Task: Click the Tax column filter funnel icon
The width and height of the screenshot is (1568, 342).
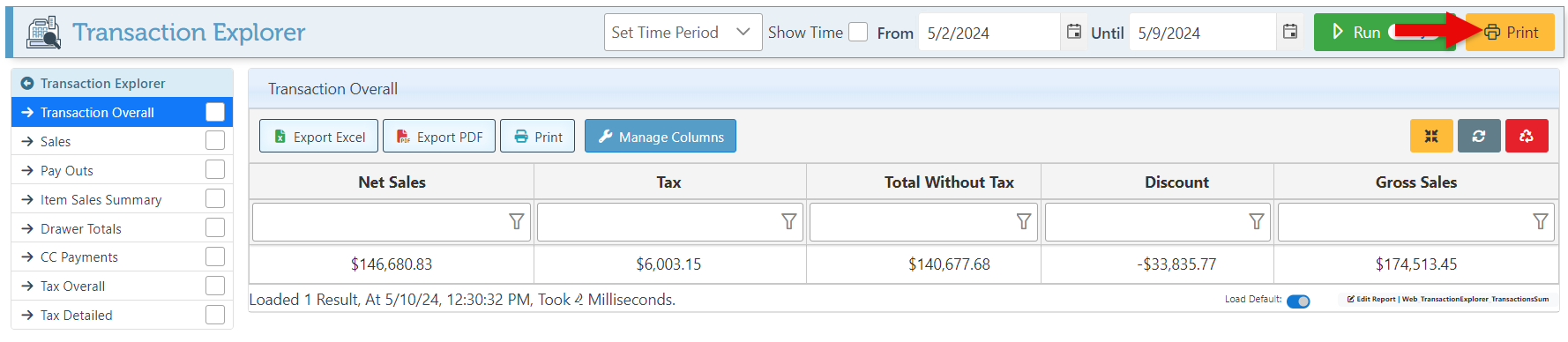Action: click(789, 222)
